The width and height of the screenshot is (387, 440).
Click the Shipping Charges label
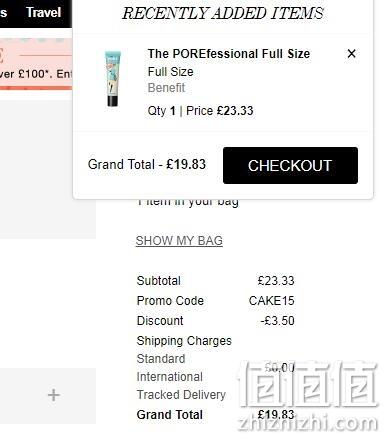[184, 341]
